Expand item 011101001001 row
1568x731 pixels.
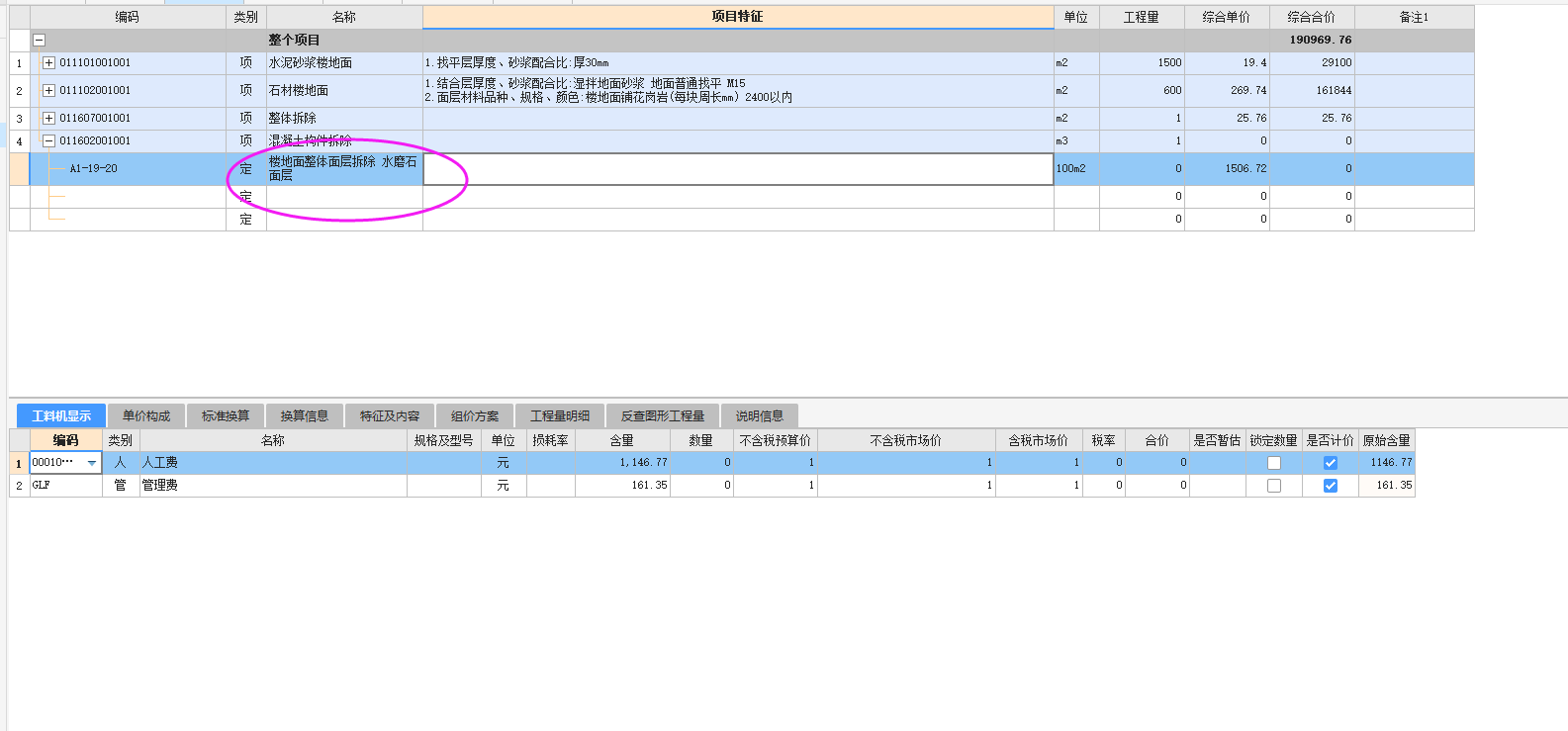(48, 62)
